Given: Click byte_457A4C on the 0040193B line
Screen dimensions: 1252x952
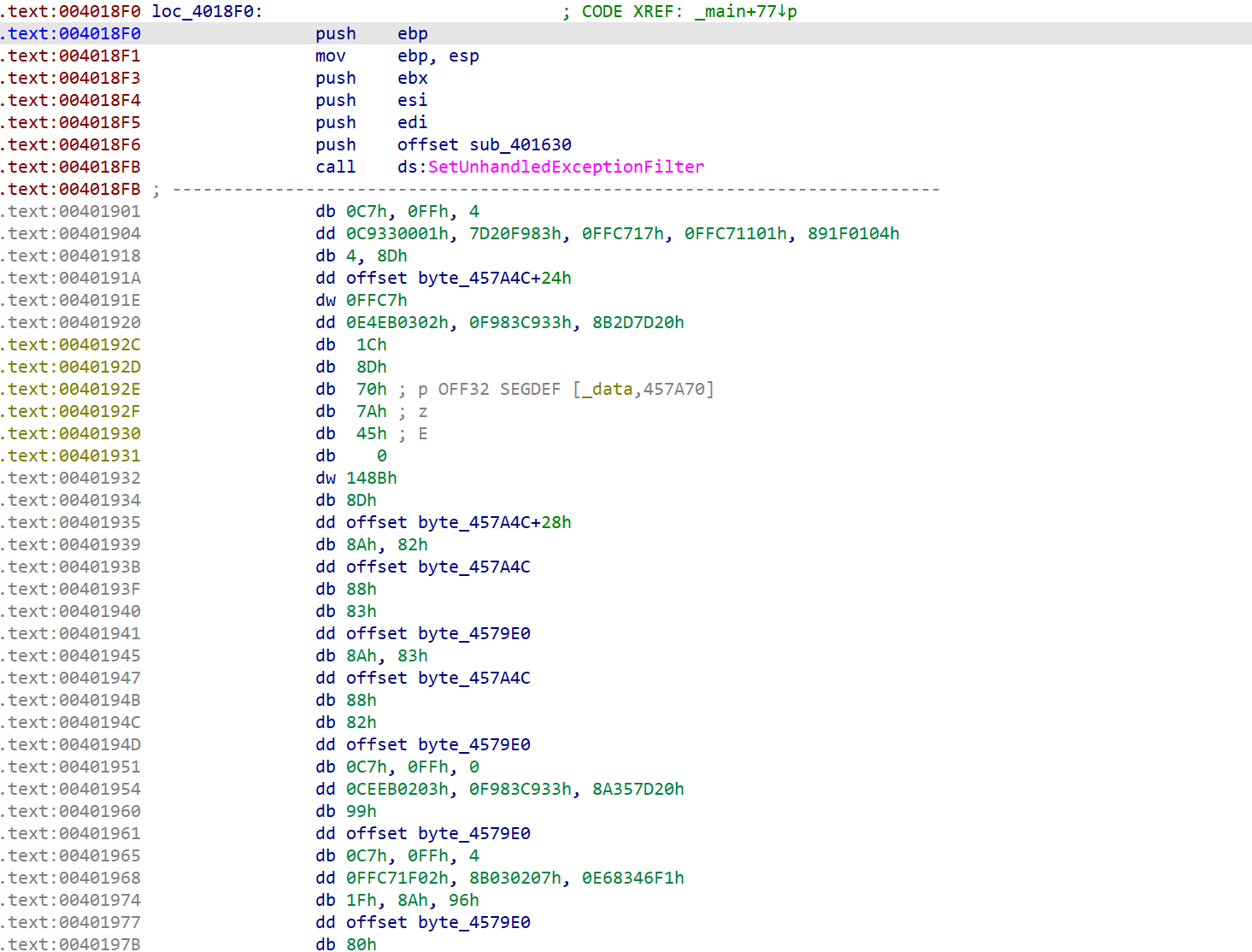Looking at the screenshot, I should (473, 567).
